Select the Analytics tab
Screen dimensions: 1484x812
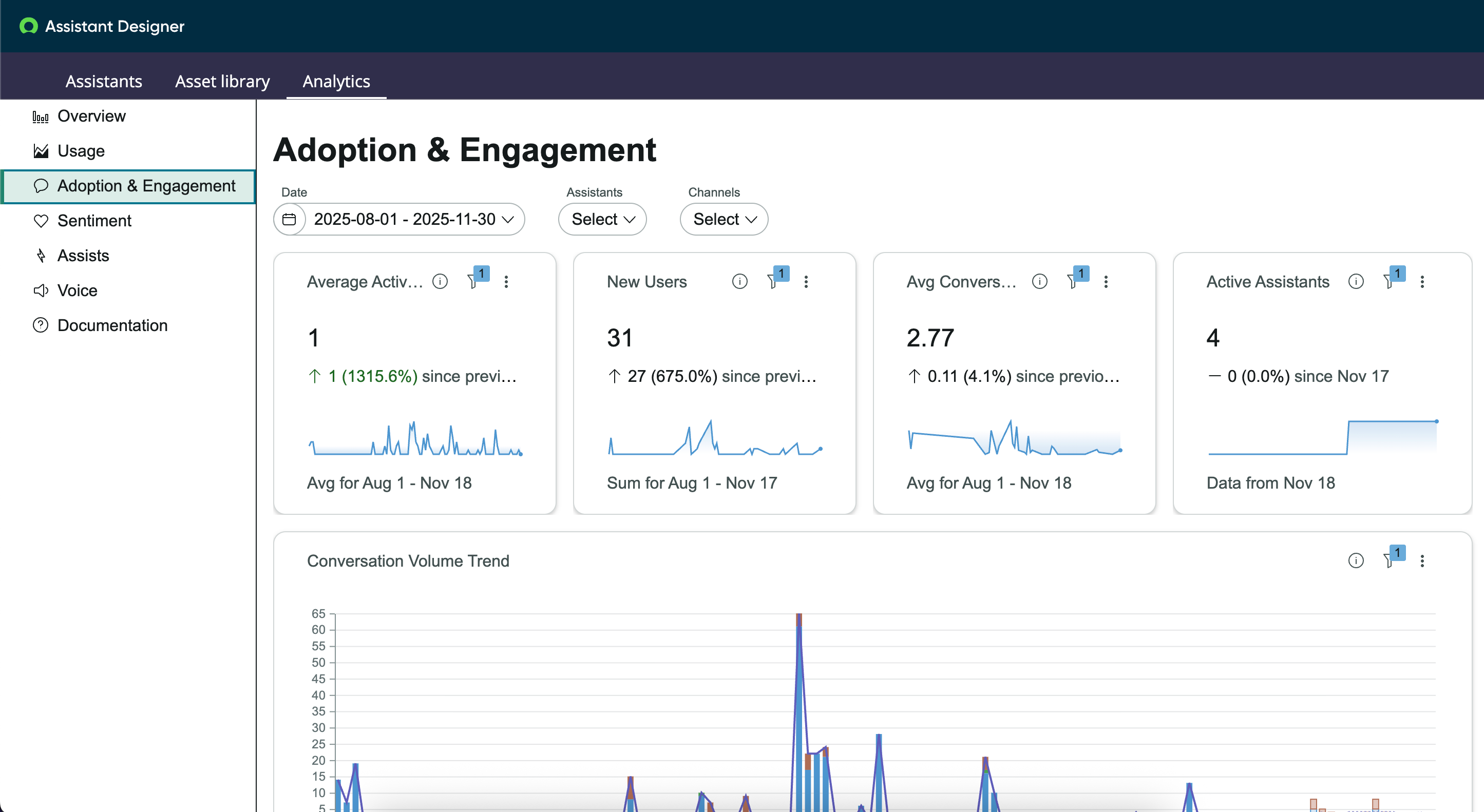[336, 82]
